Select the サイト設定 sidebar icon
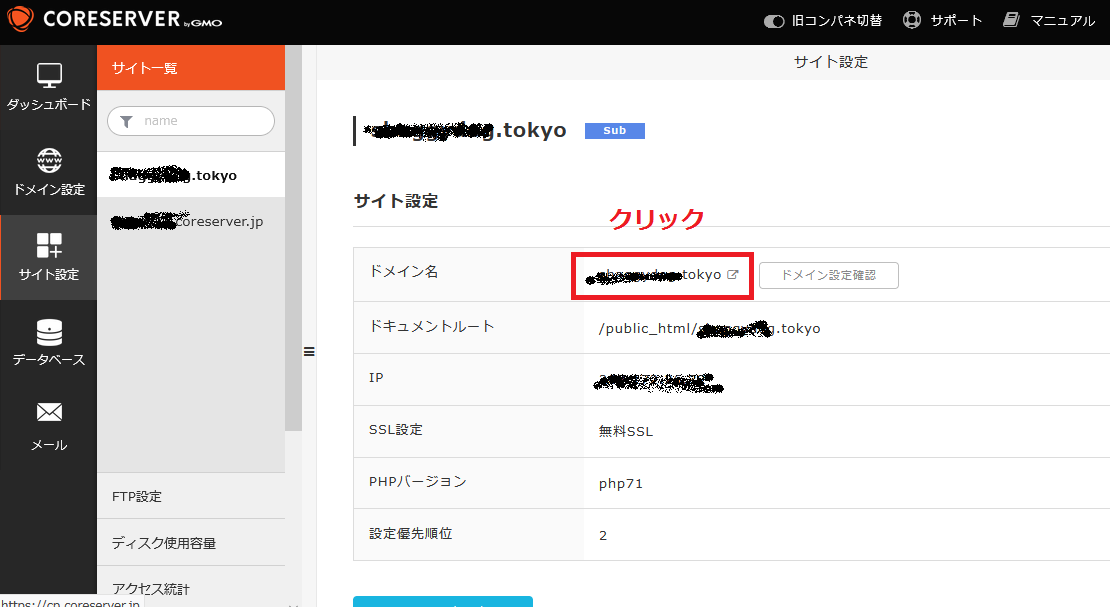Screen dimensions: 1110x607 click(48, 258)
